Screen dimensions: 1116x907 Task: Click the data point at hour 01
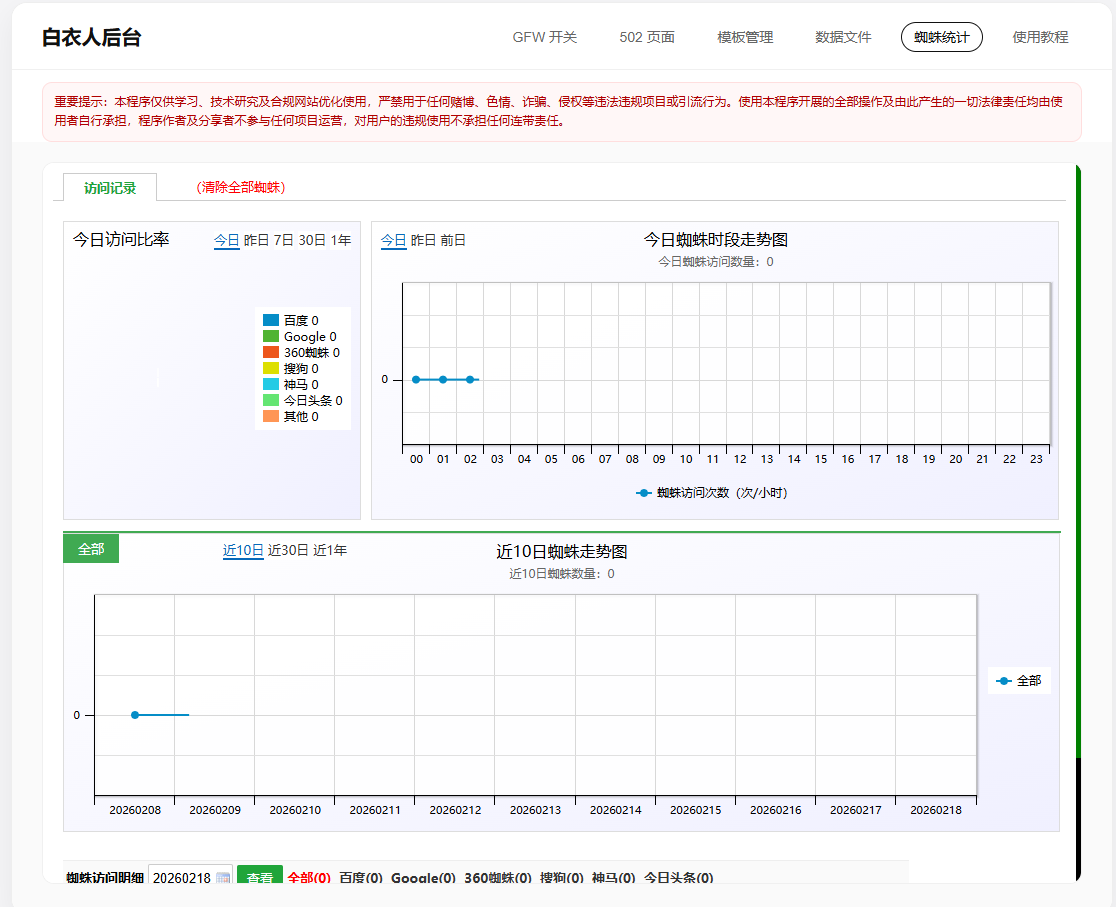click(x=443, y=379)
